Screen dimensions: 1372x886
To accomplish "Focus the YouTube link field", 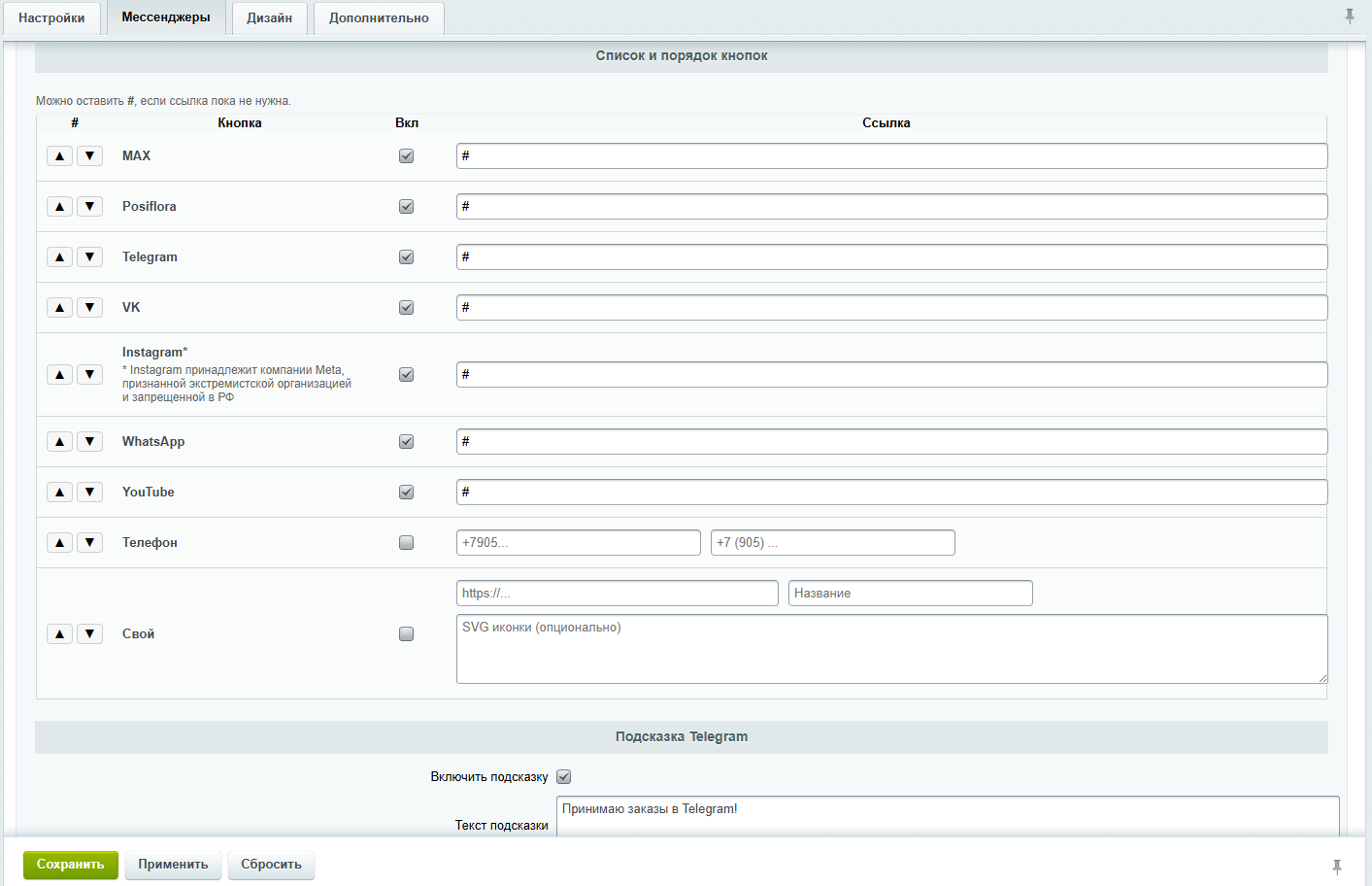I will click(x=892, y=492).
